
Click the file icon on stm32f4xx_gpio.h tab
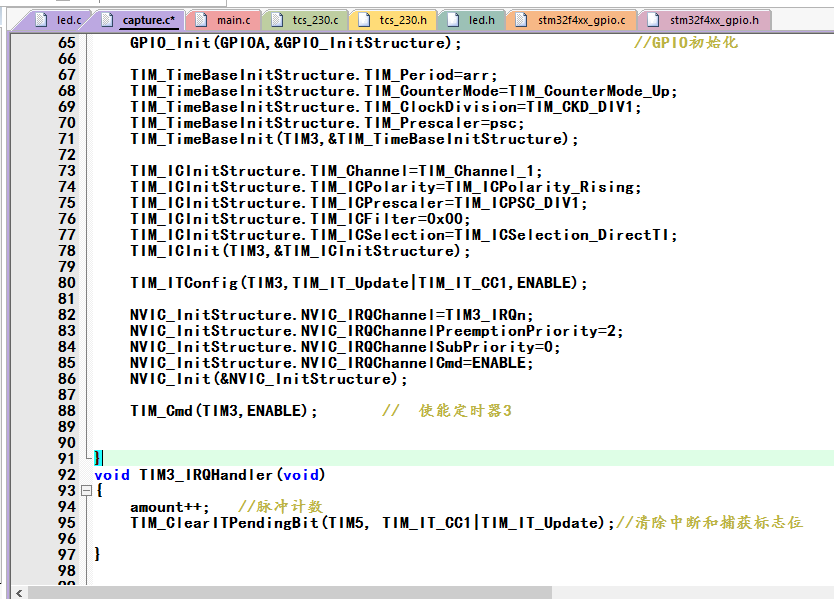(x=654, y=20)
